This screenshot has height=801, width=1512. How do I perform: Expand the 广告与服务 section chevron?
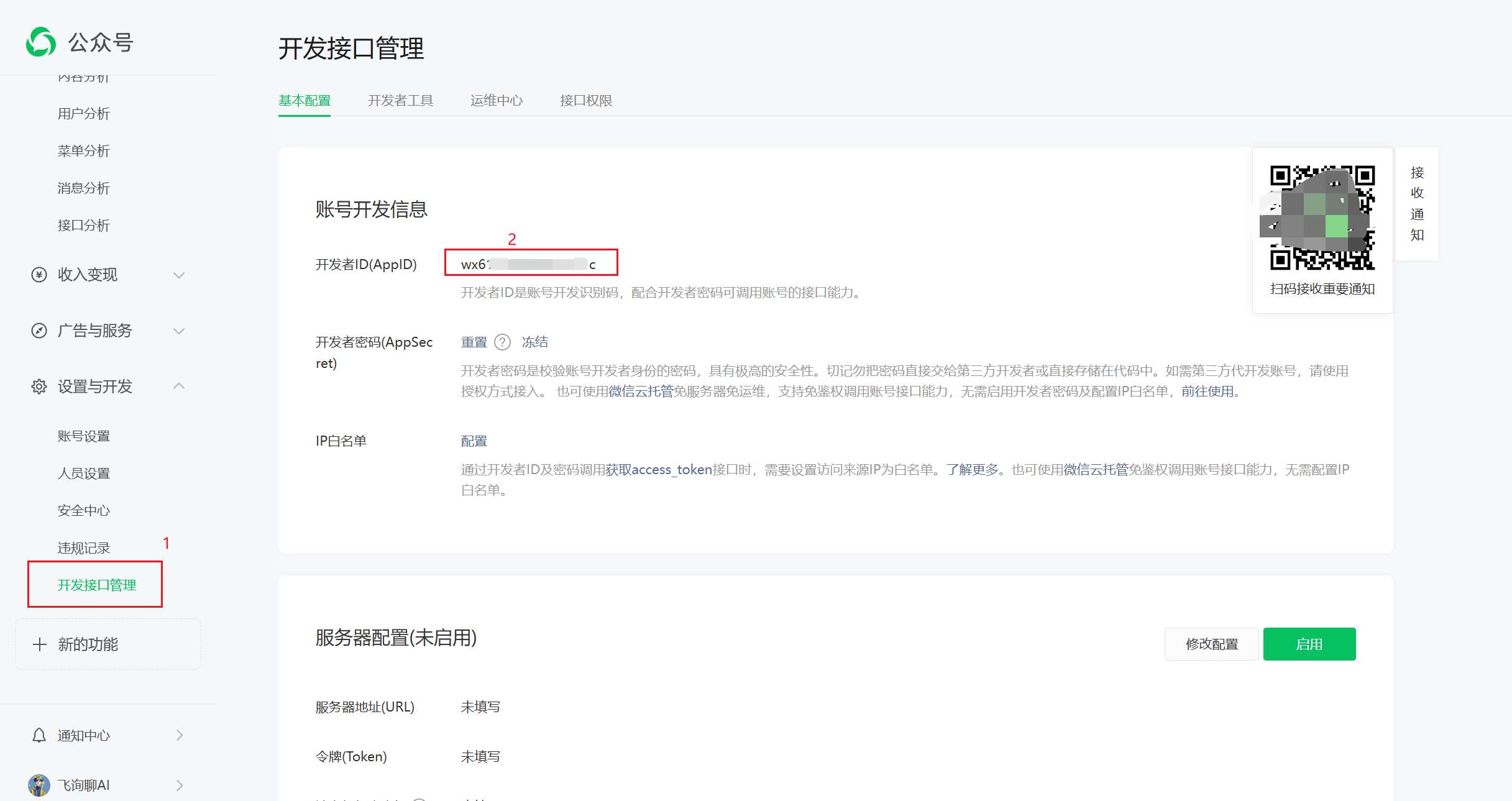click(x=179, y=331)
